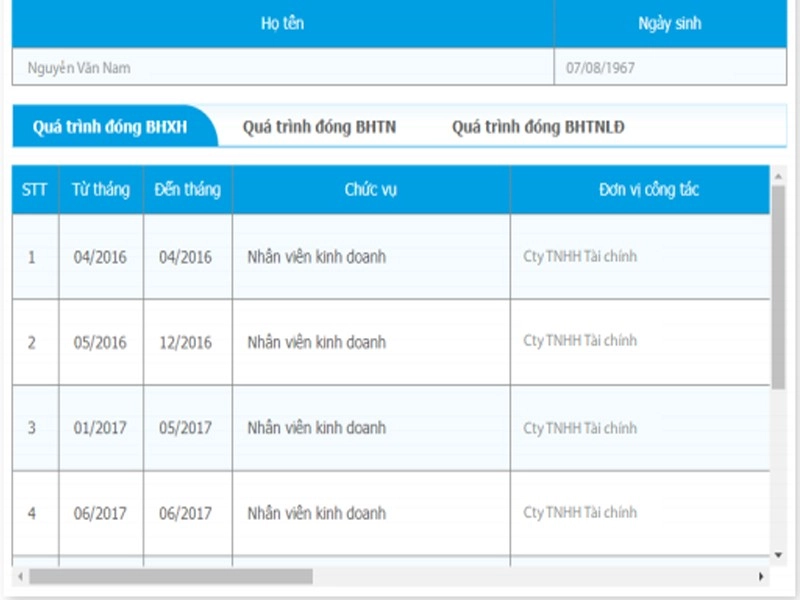
Task: Select the Quá trình đóng BHXH tab
Action: coord(112,126)
